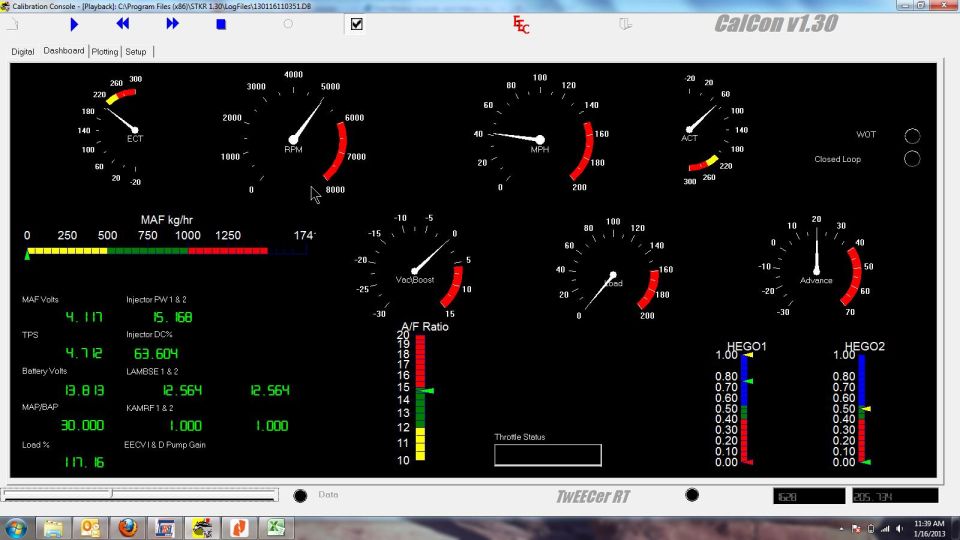Screen dimensions: 960x540
Task: Toggle the toolbar checkbox
Action: 356,24
